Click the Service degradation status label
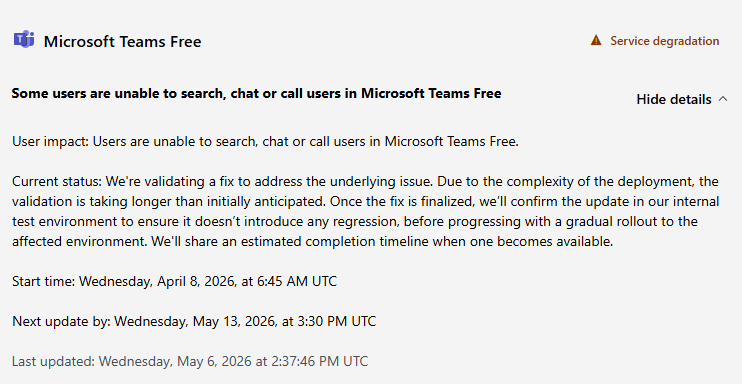The height and width of the screenshot is (384, 742). click(664, 41)
